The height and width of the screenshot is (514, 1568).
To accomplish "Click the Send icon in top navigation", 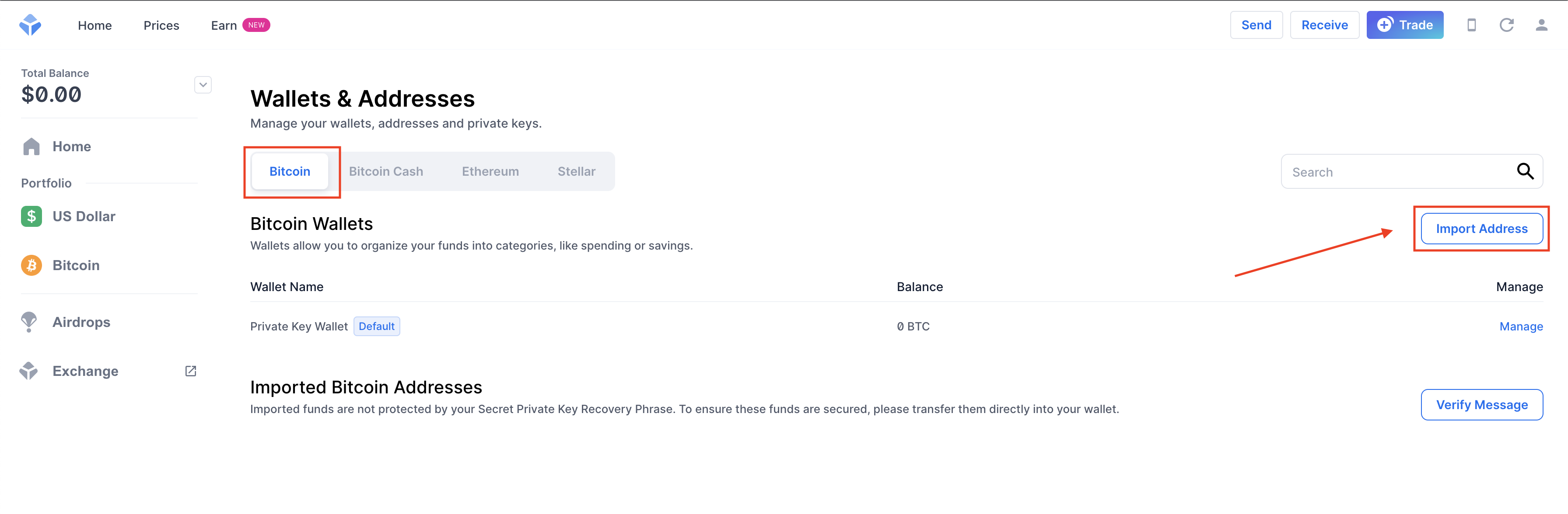I will [x=1255, y=25].
